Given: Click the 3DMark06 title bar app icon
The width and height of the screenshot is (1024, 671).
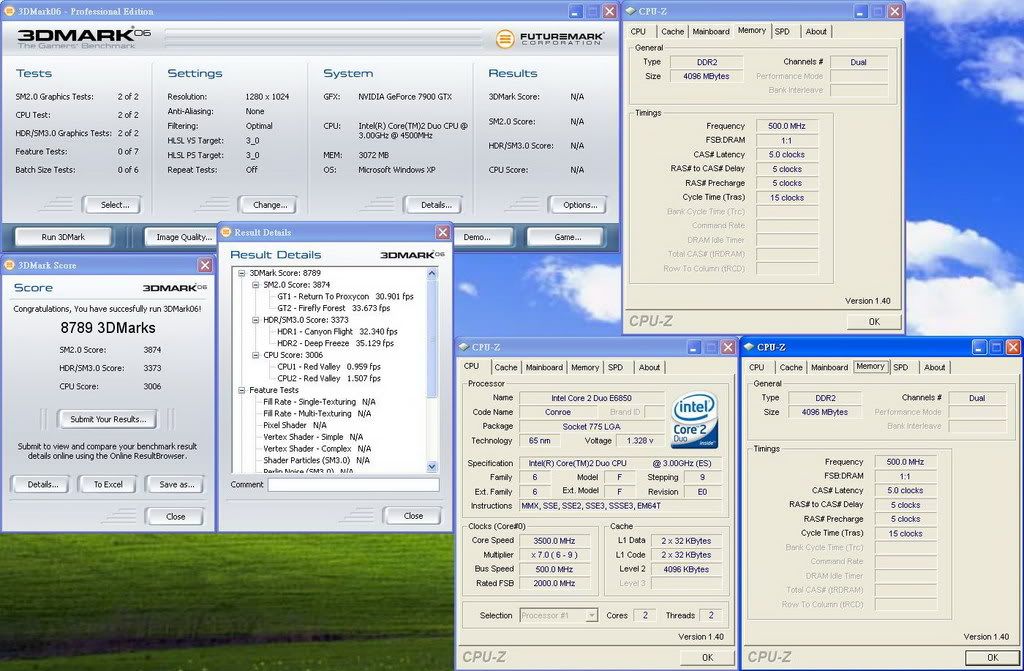Looking at the screenshot, I should coord(9,11).
